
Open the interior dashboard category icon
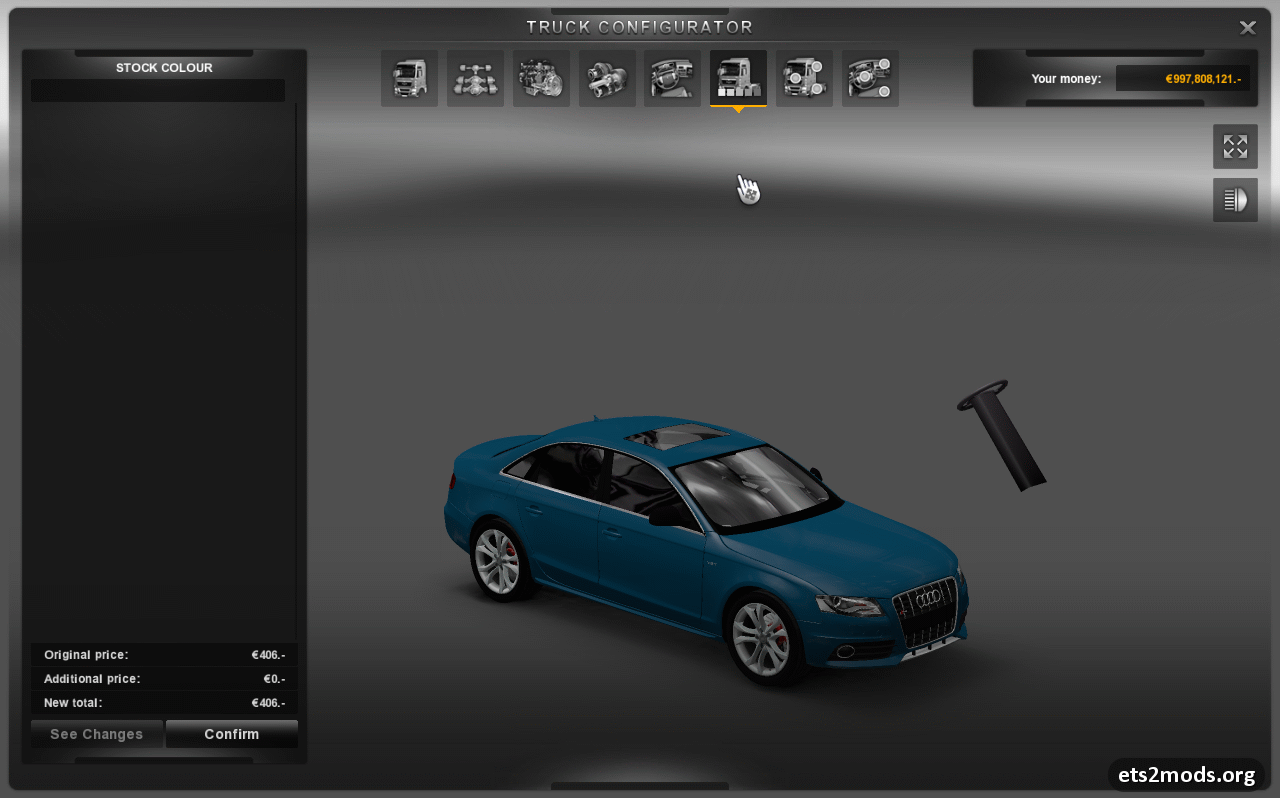point(672,78)
